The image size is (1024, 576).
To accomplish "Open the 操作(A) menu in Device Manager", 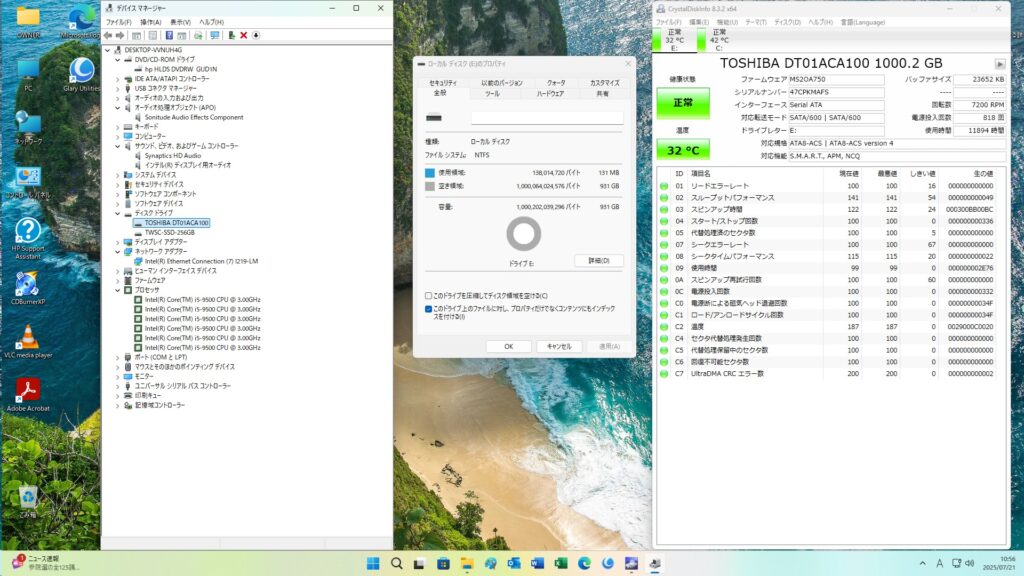I will point(151,21).
